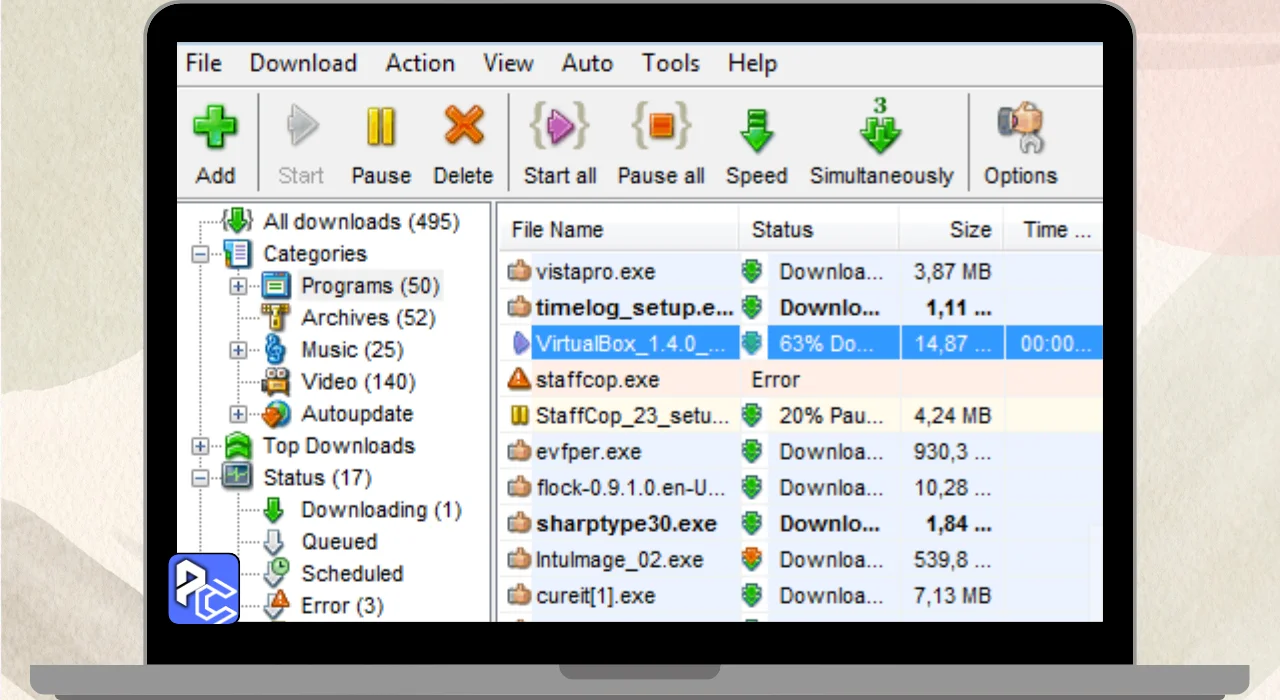Sort by the Status column header
Screen dimensions: 1280x700
(x=819, y=229)
